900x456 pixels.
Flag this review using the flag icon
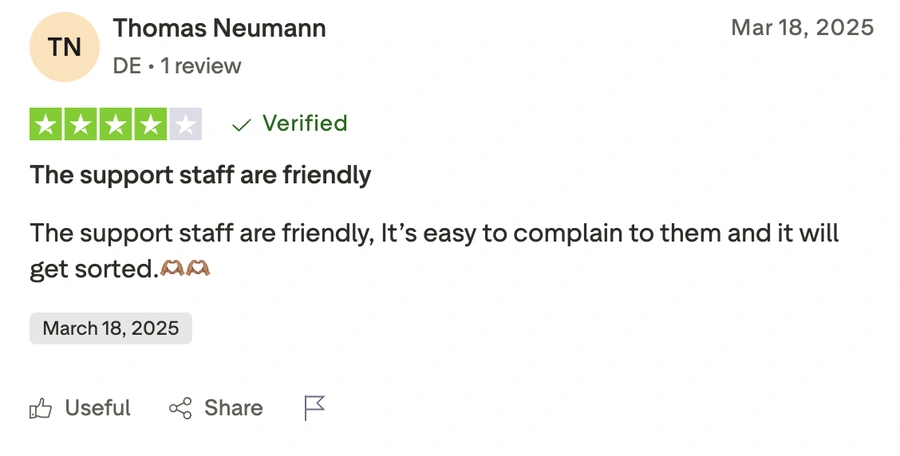click(x=315, y=407)
